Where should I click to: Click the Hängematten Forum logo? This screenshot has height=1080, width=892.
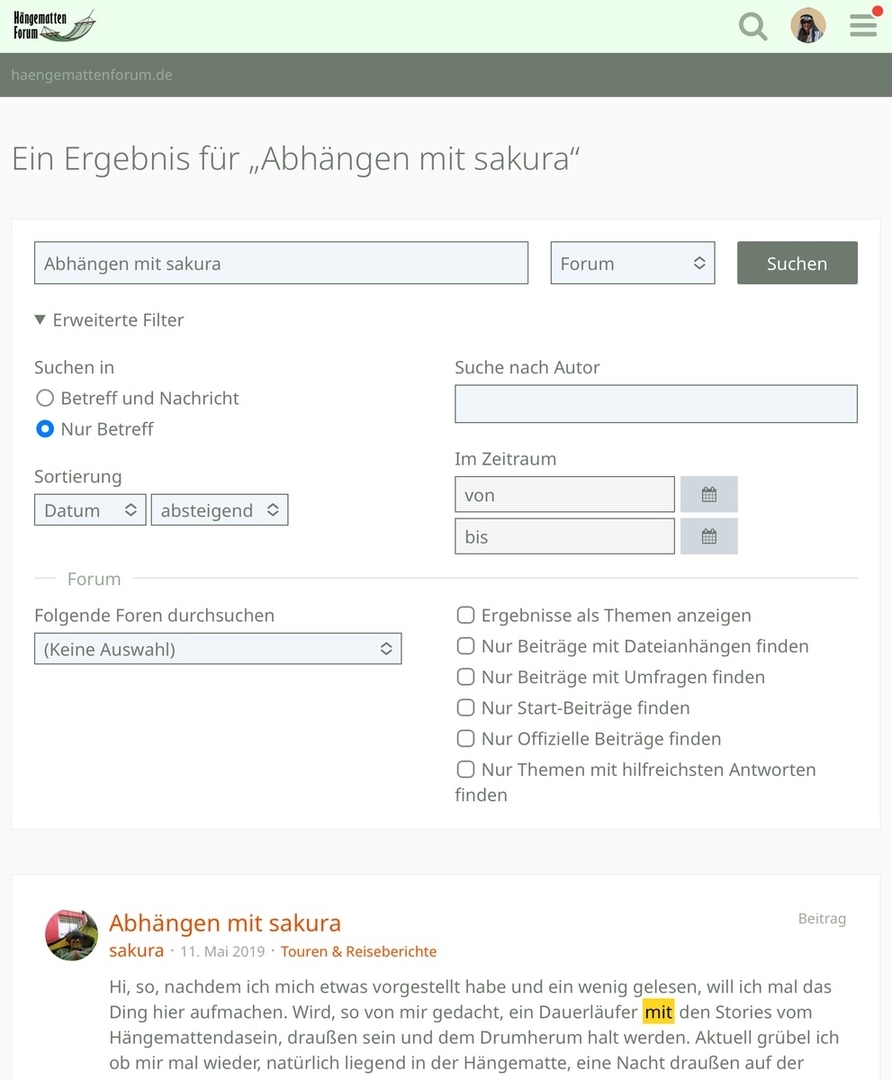[x=55, y=26]
